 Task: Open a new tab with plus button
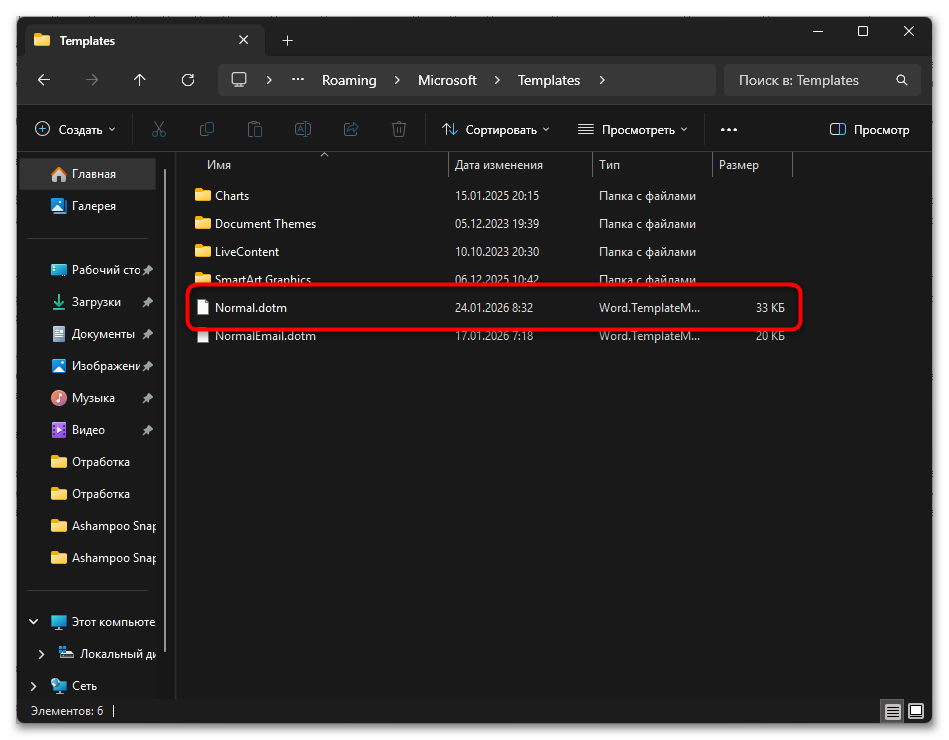[x=287, y=41]
